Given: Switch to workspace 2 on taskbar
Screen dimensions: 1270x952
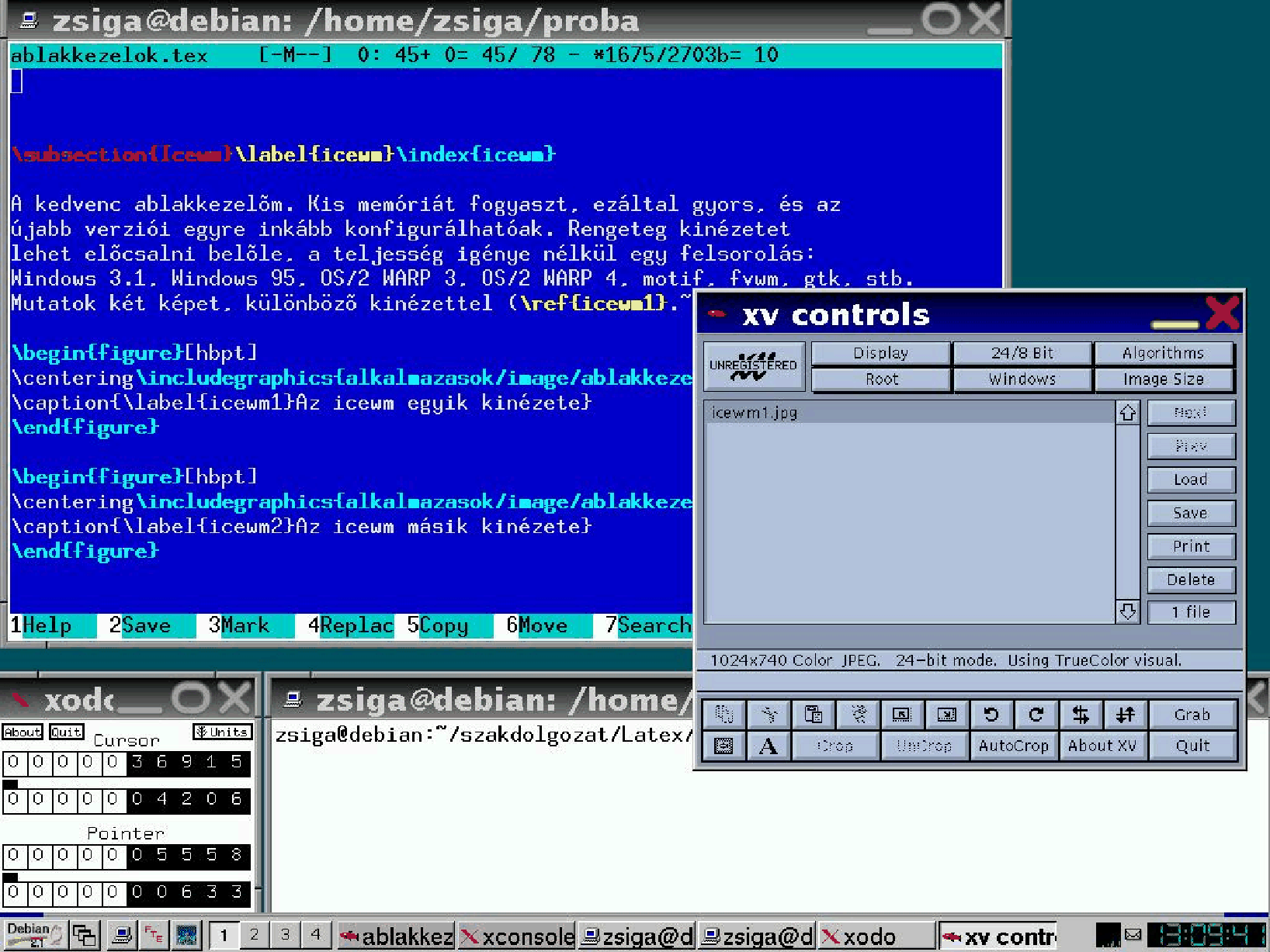Looking at the screenshot, I should (x=254, y=935).
